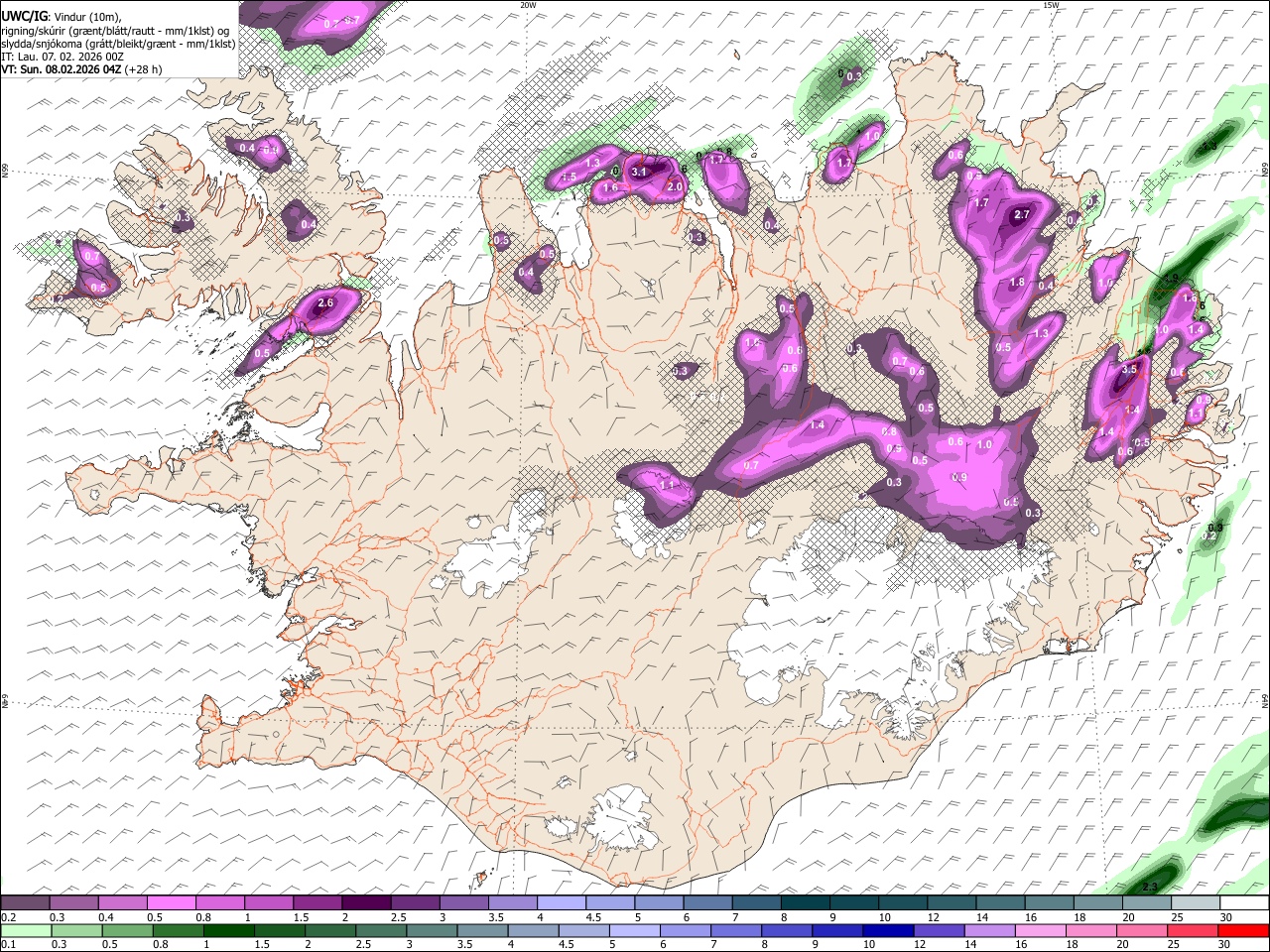The image size is (1270, 952).
Task: Click the 64N latitude label on left edge
Action: click(x=5, y=701)
